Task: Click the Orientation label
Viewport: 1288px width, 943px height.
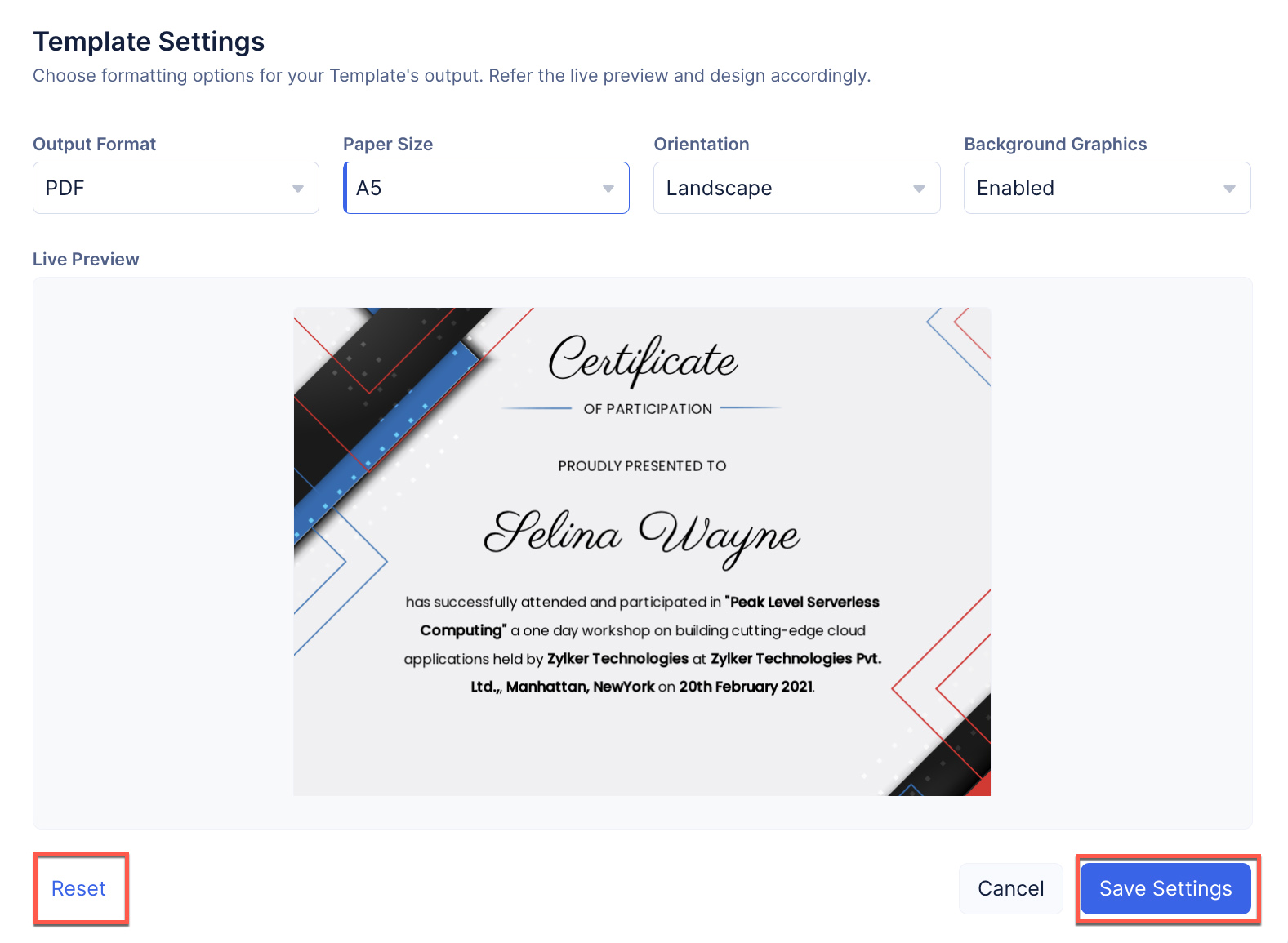Action: [x=701, y=145]
